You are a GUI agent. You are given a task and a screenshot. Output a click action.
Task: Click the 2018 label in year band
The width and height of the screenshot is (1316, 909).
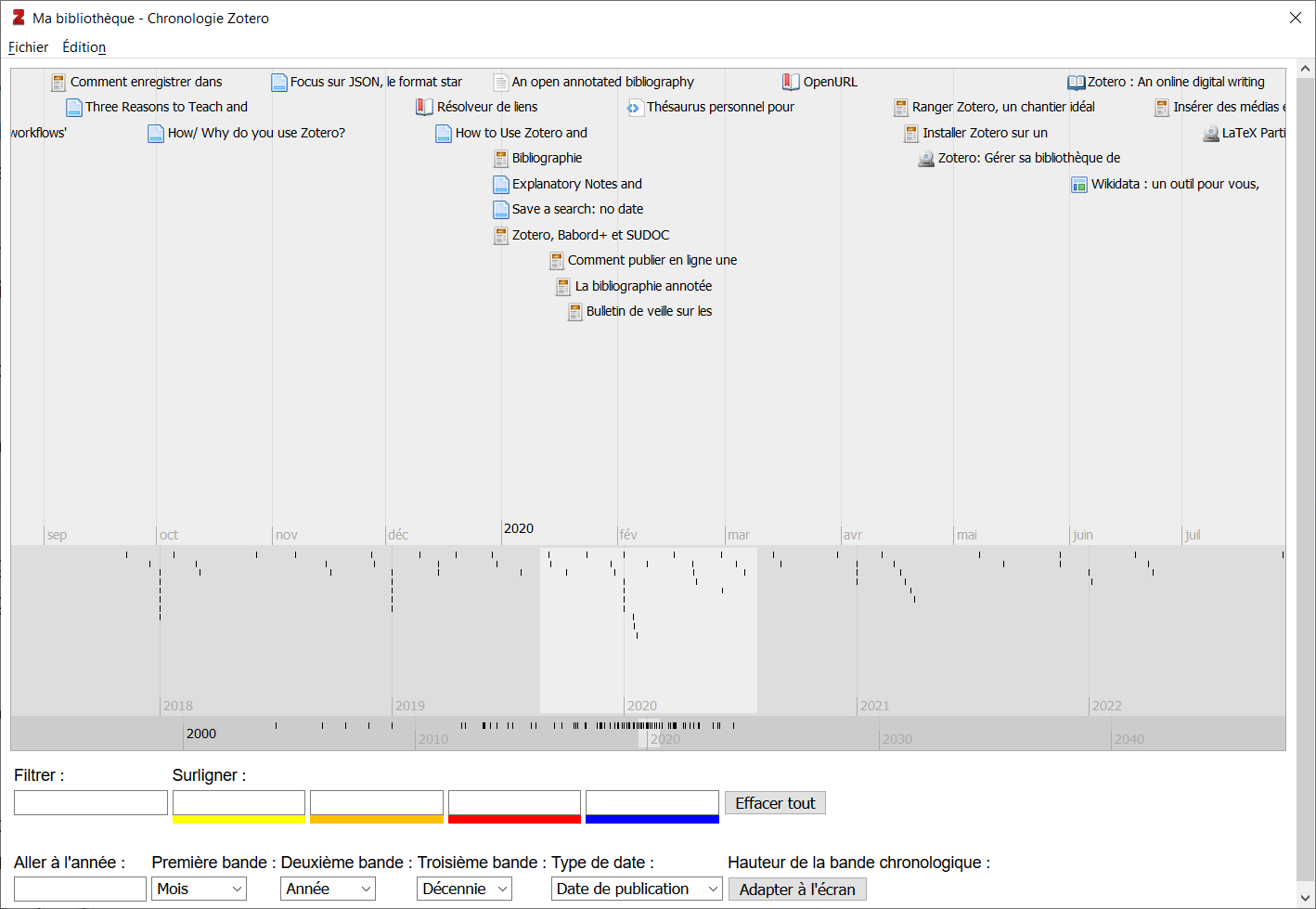coord(178,706)
